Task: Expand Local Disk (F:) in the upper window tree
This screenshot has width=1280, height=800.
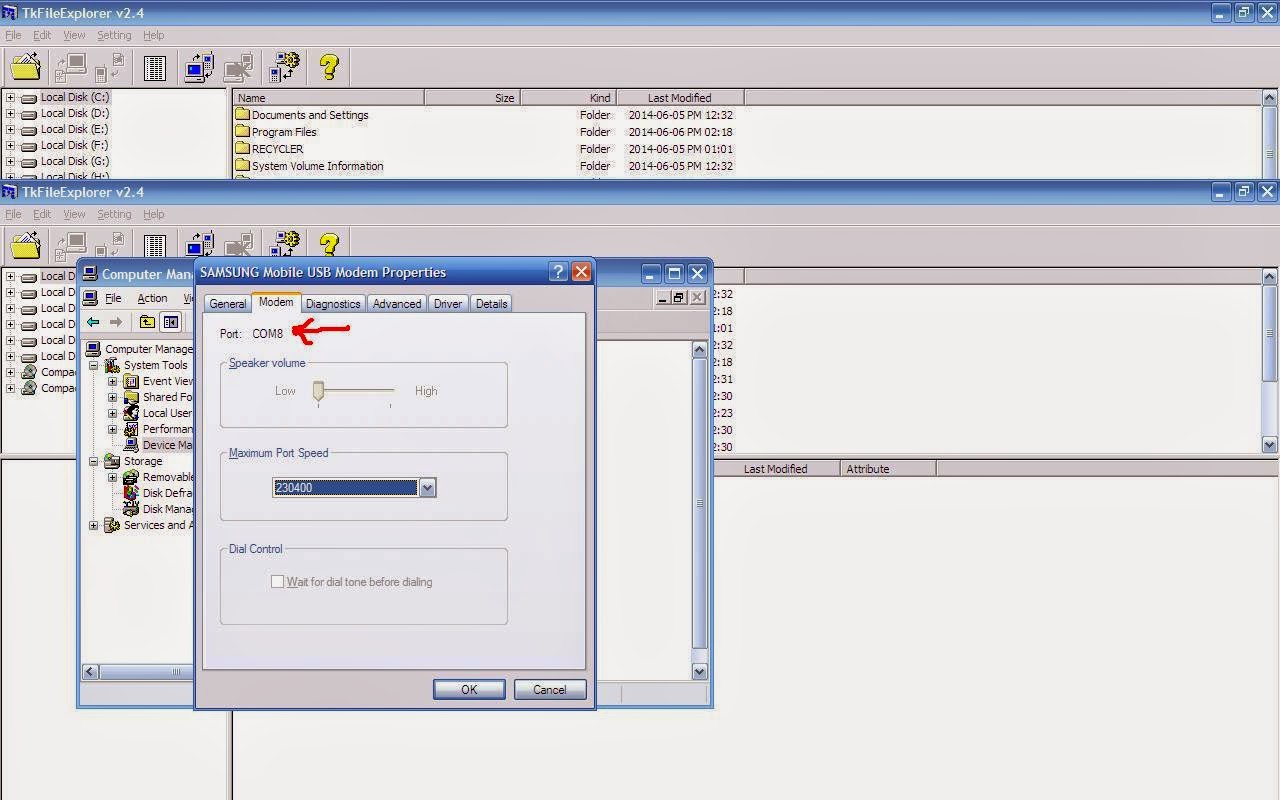Action: pyautogui.click(x=10, y=145)
